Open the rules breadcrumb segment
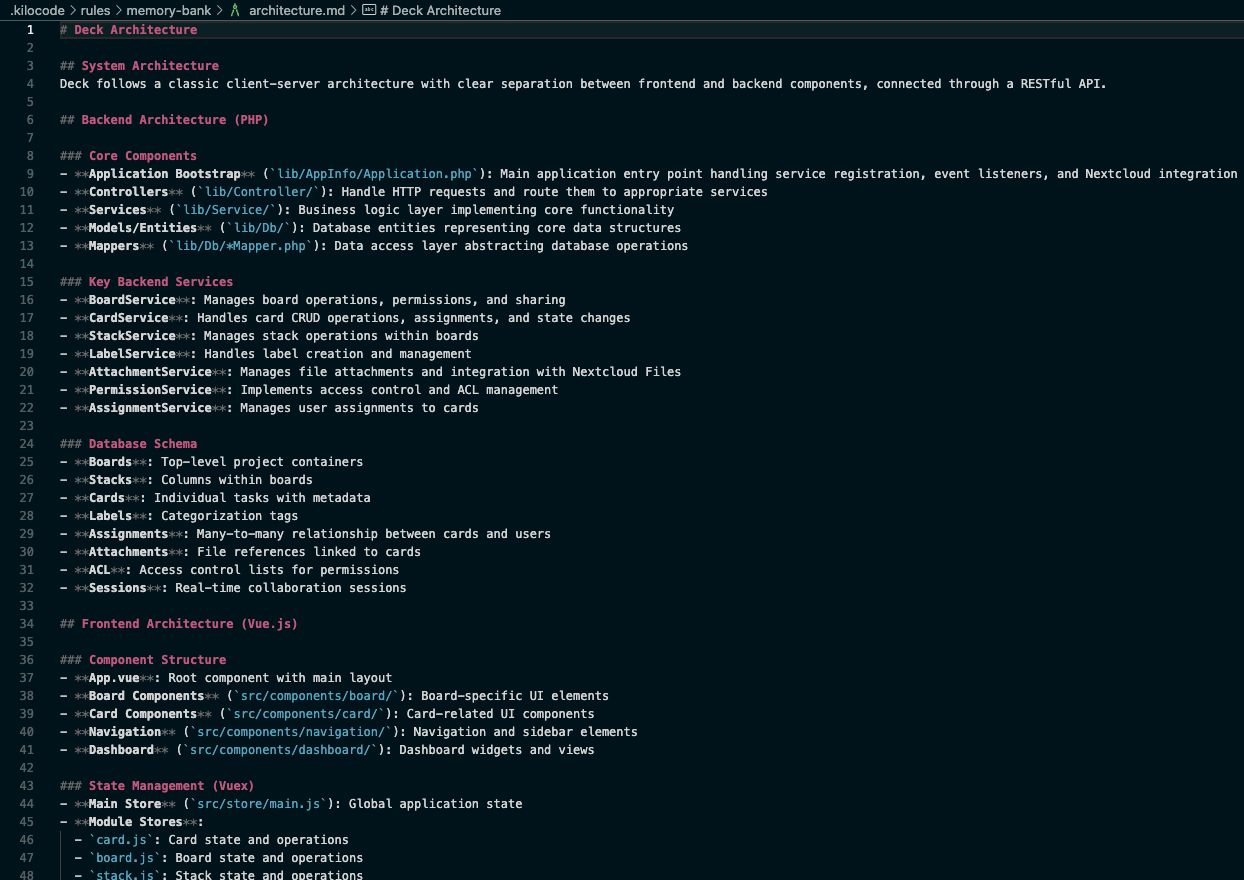The image size is (1244, 880). click(x=96, y=10)
